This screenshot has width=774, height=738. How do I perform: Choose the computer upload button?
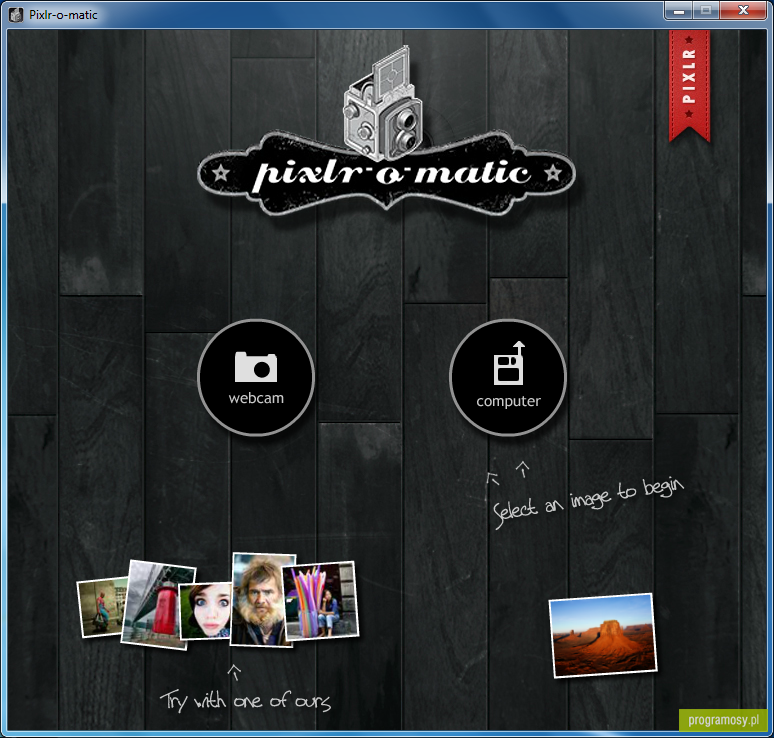point(508,377)
